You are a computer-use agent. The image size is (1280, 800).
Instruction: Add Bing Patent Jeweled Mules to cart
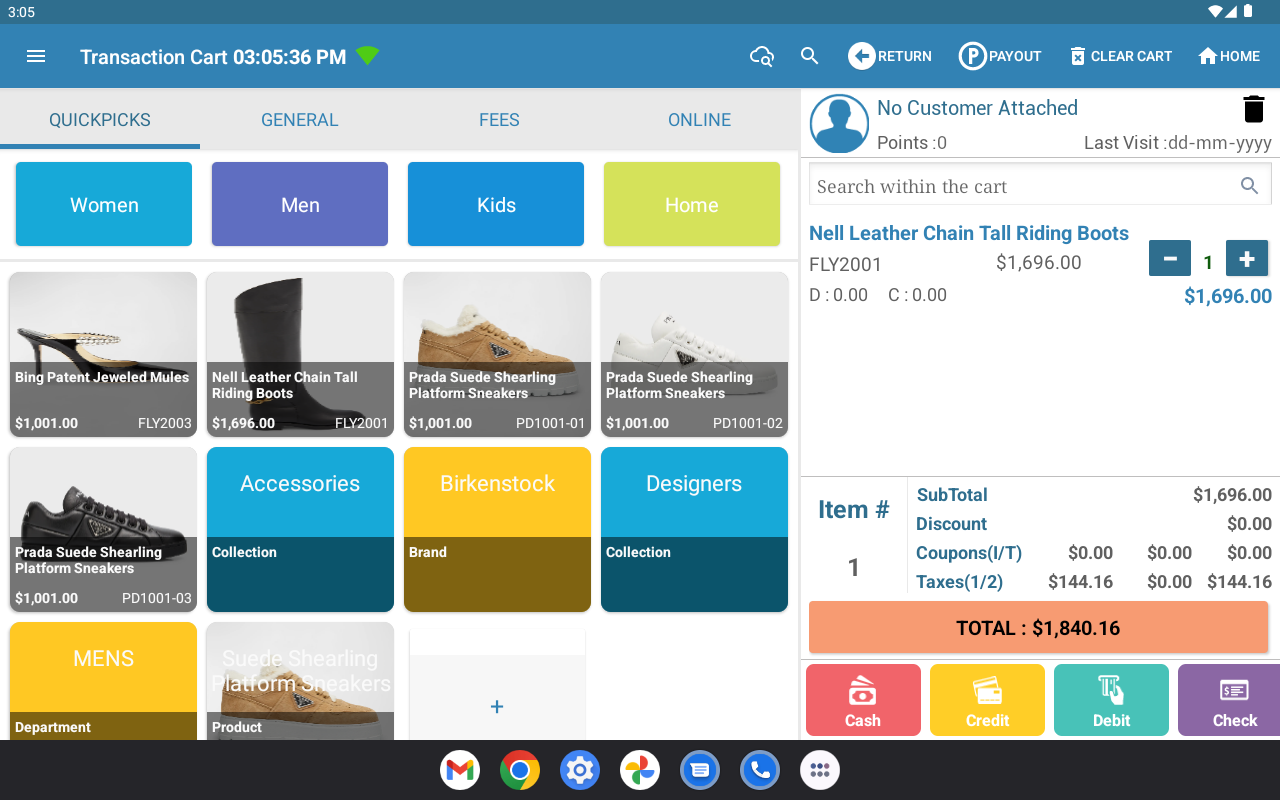[103, 355]
